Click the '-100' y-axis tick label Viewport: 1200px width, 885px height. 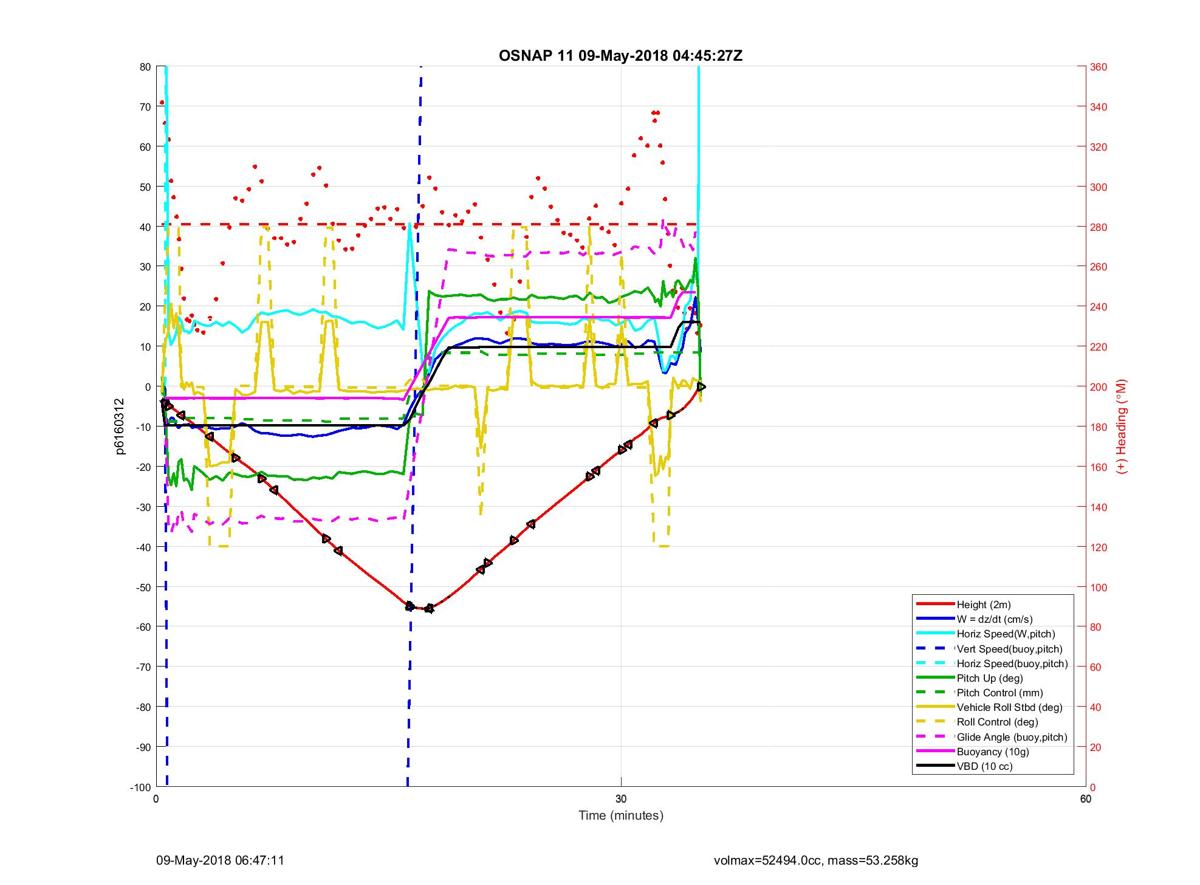coord(139,787)
